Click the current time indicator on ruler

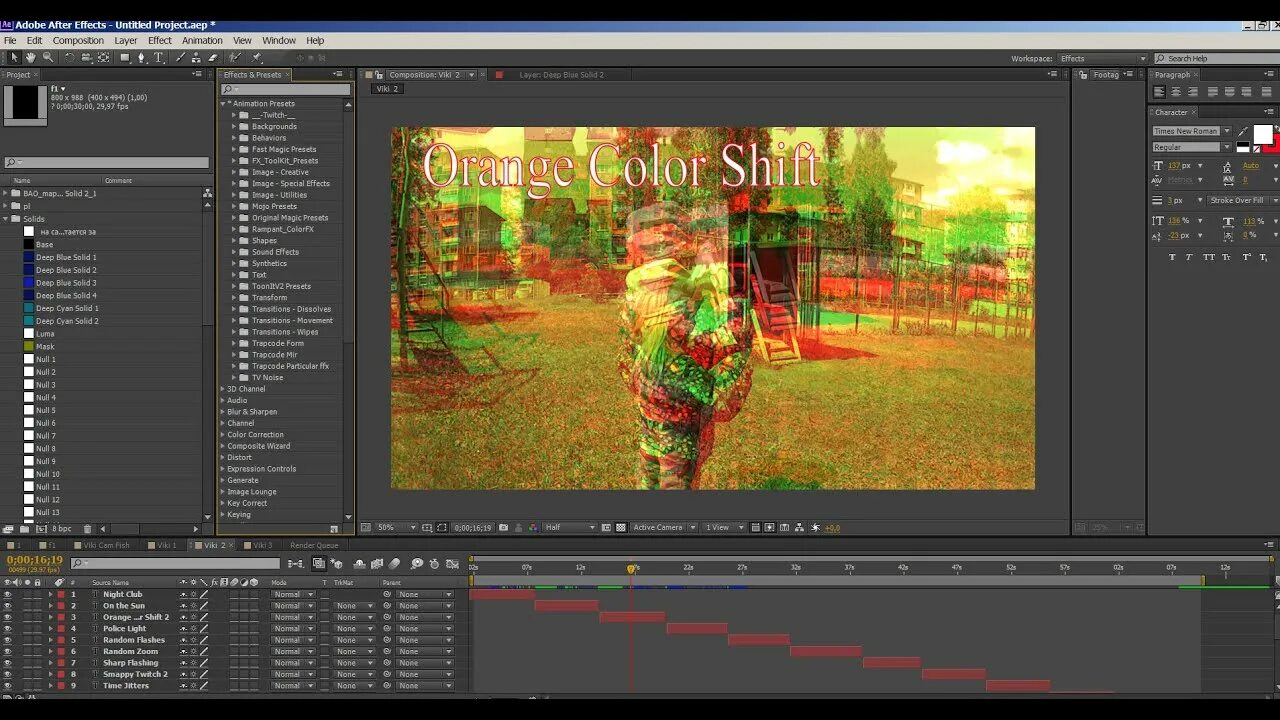click(631, 568)
